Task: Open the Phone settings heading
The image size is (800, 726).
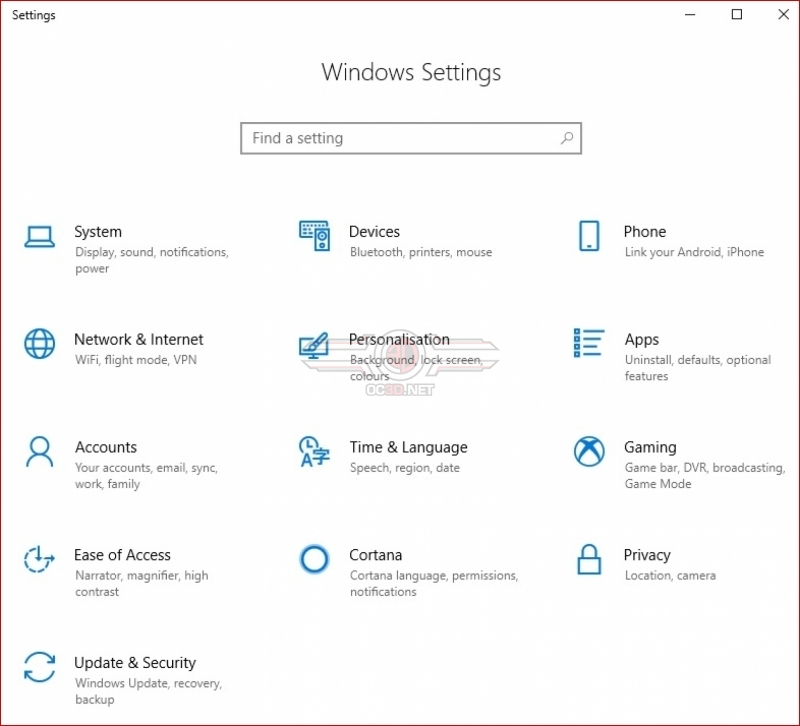Action: (x=645, y=232)
